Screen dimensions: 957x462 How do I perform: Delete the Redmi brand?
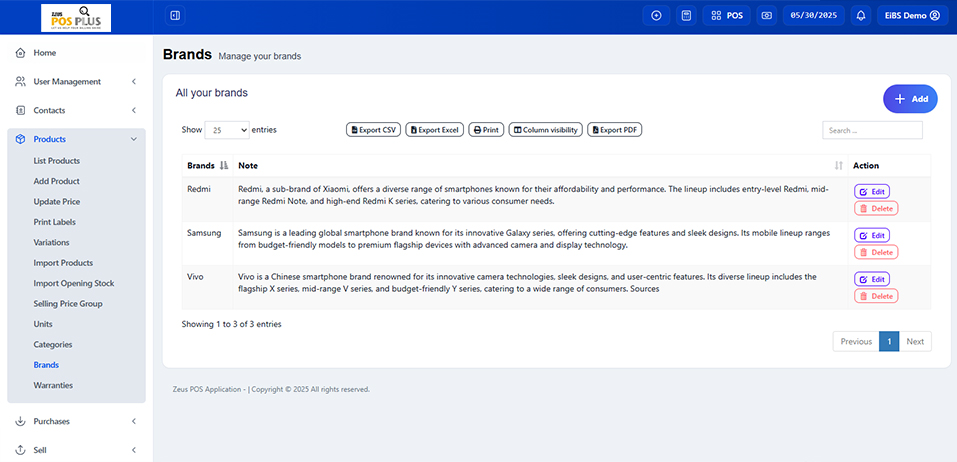876,209
